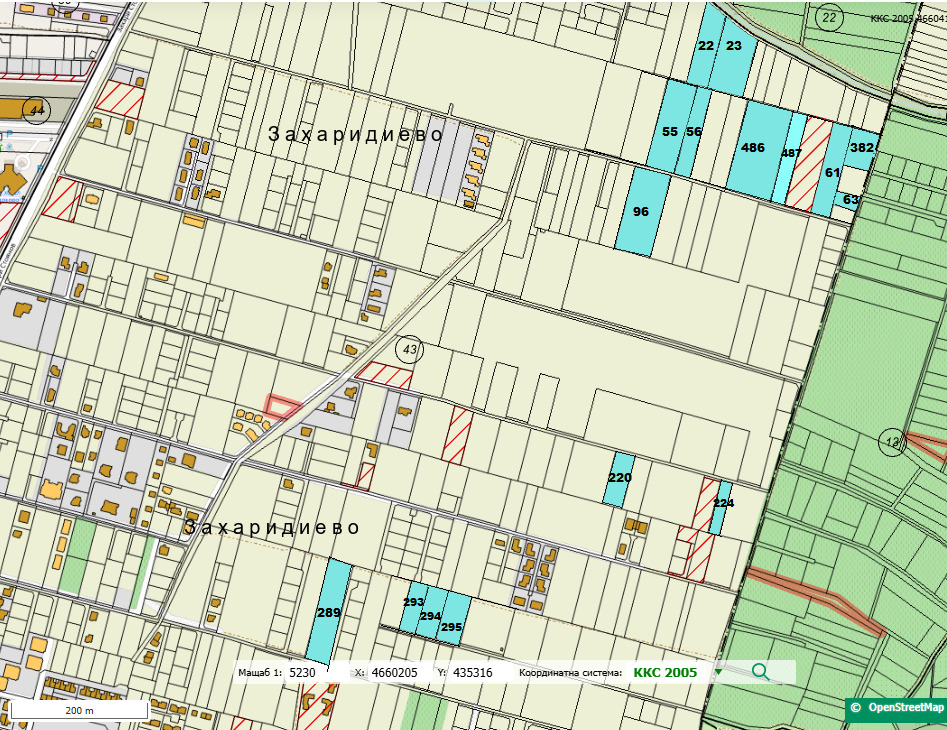Click the pink highlighted parcel near marker 43
947x730 pixels.
(x=282, y=404)
